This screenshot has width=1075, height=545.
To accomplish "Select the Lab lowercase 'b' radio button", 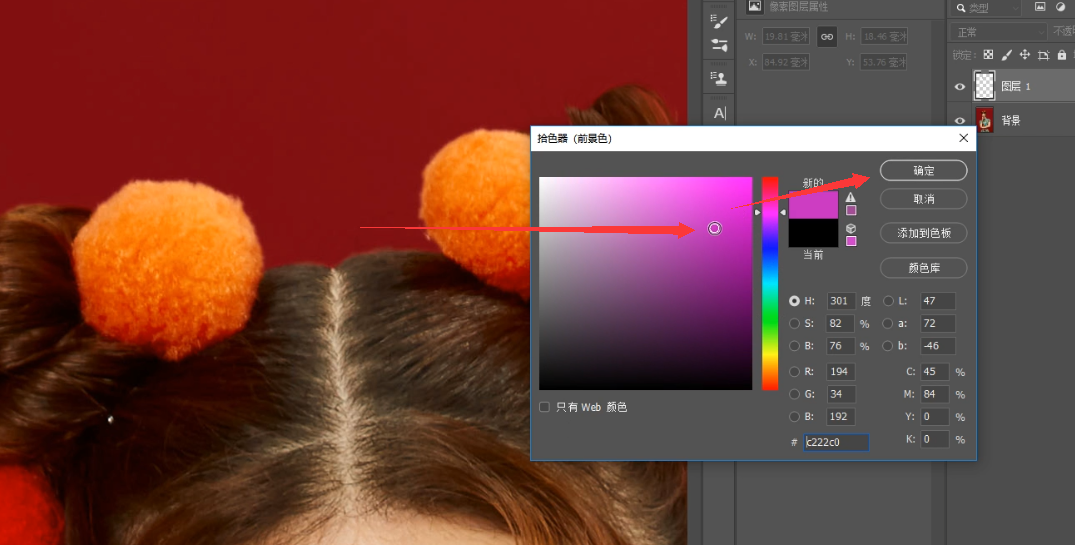I will pos(888,346).
